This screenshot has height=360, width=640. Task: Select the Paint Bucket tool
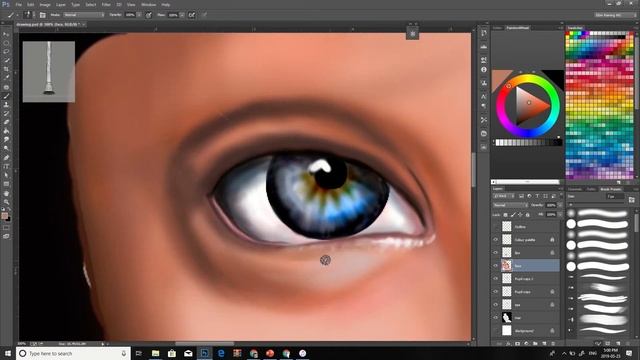click(6, 131)
